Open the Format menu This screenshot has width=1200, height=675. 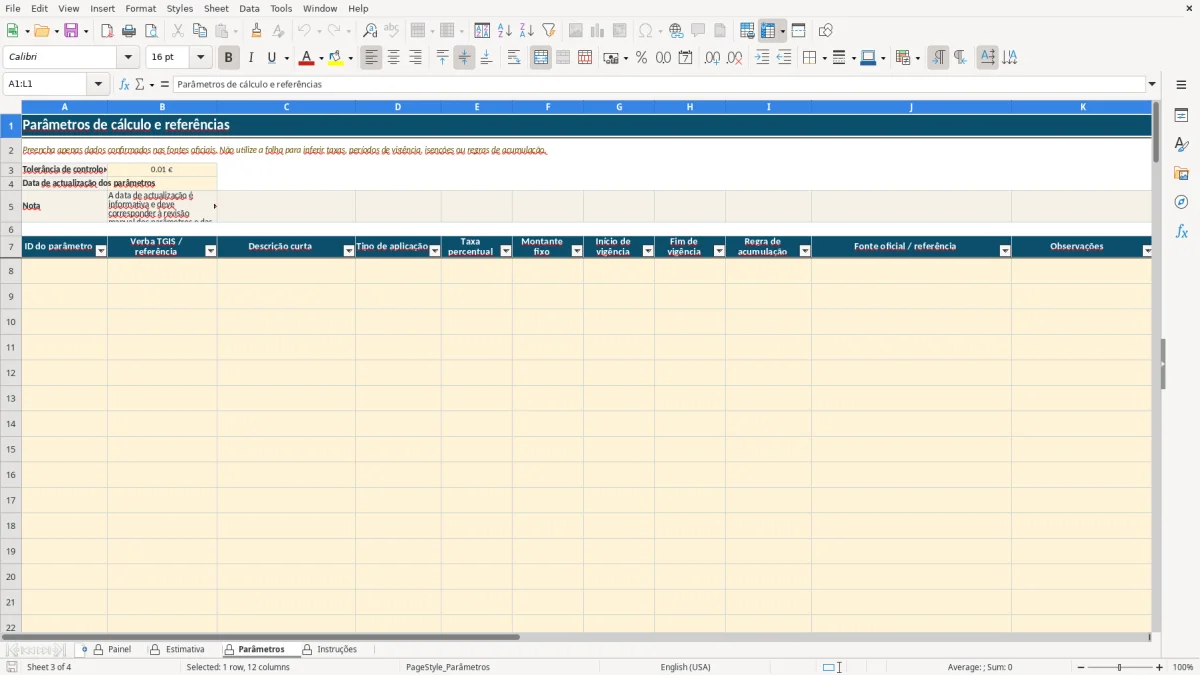click(140, 8)
